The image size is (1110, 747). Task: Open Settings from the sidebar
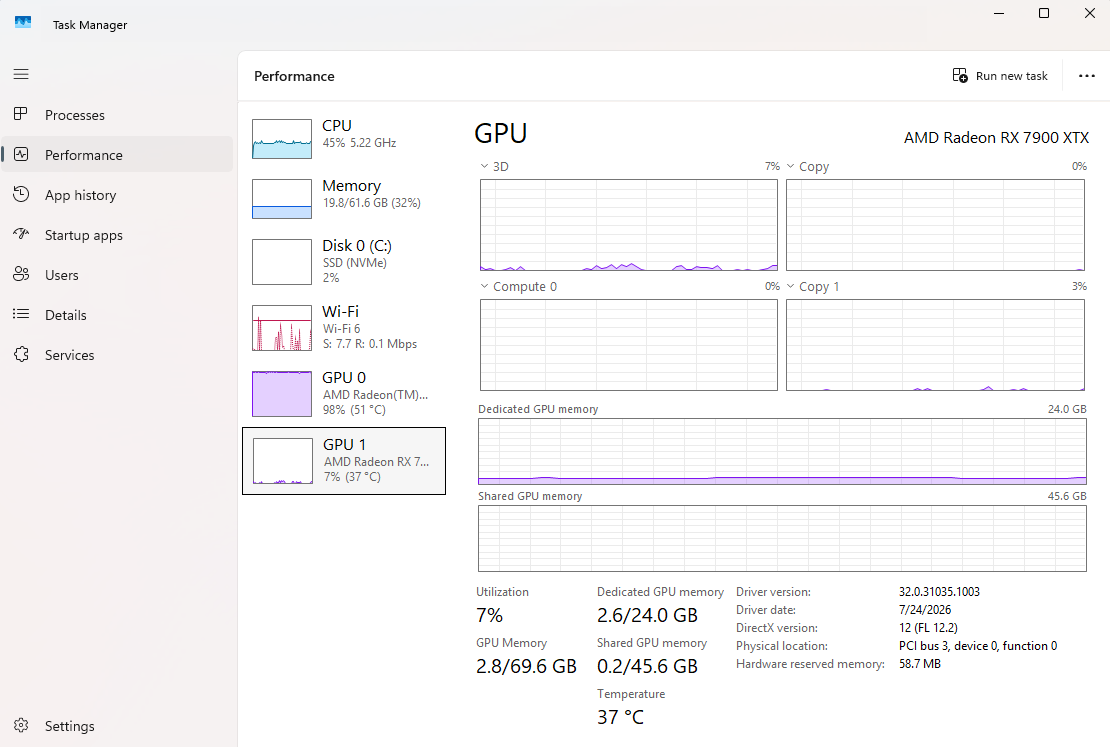(69, 726)
